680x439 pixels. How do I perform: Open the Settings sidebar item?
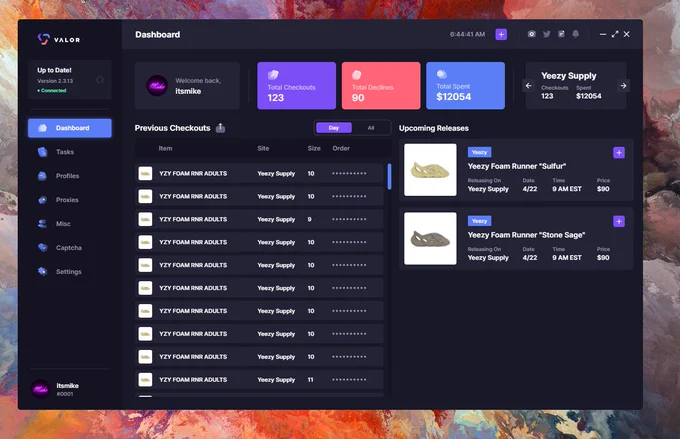70,272
